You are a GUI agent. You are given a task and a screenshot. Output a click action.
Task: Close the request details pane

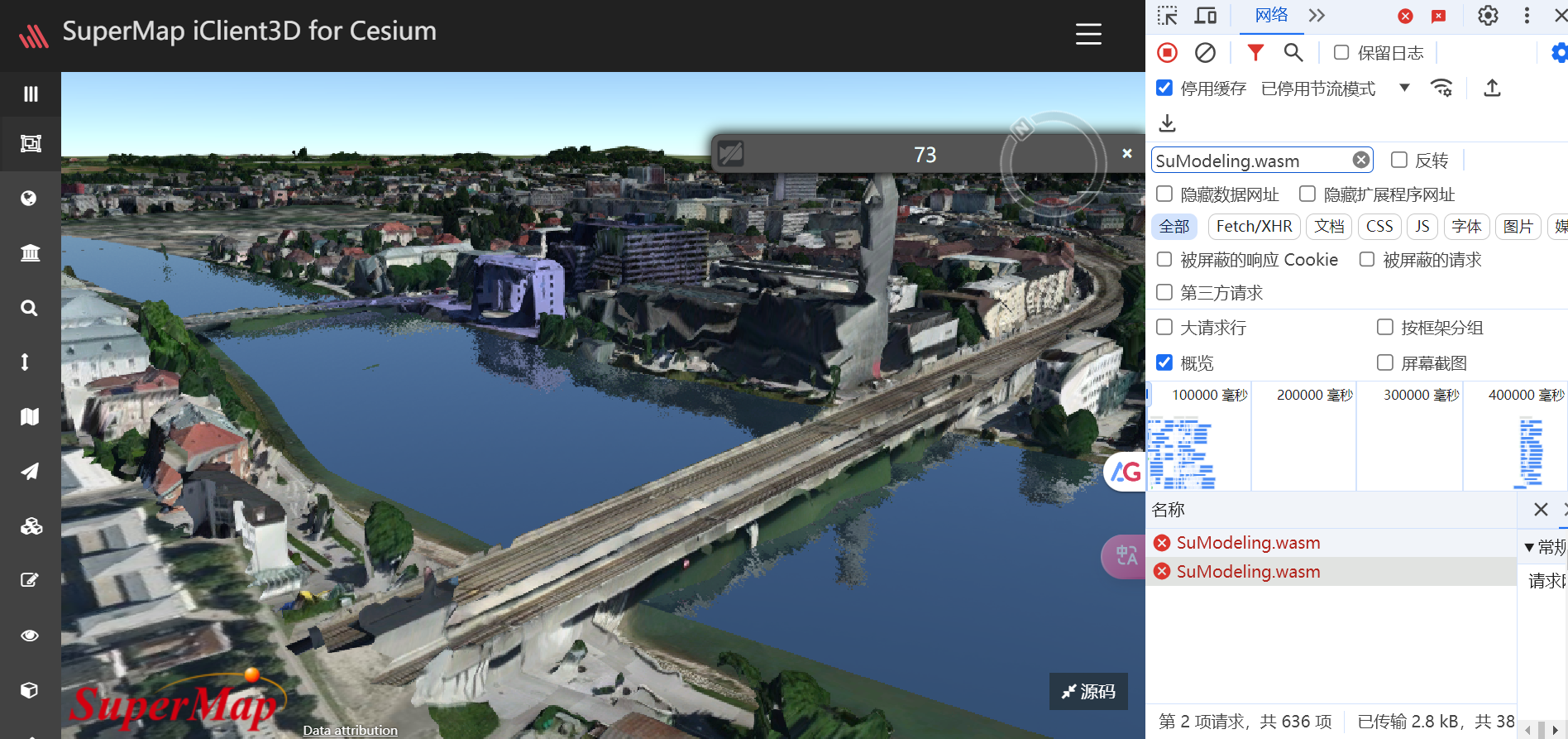click(x=1541, y=510)
